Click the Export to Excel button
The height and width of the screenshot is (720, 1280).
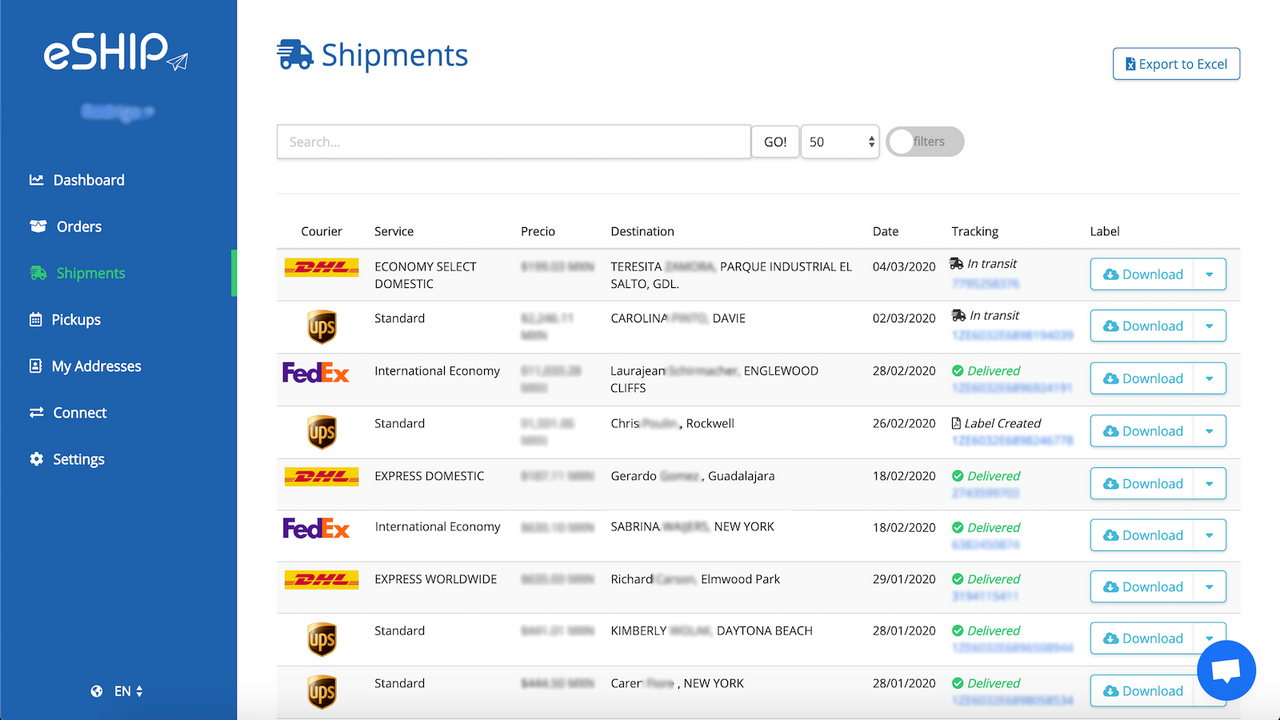tap(1176, 63)
